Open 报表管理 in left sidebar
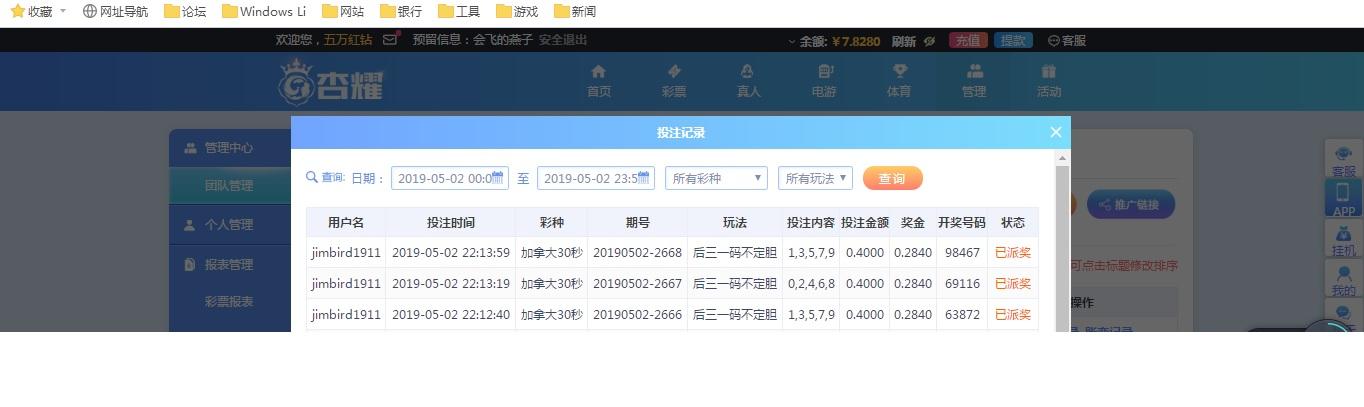This screenshot has height=407, width=1364. click(x=229, y=265)
